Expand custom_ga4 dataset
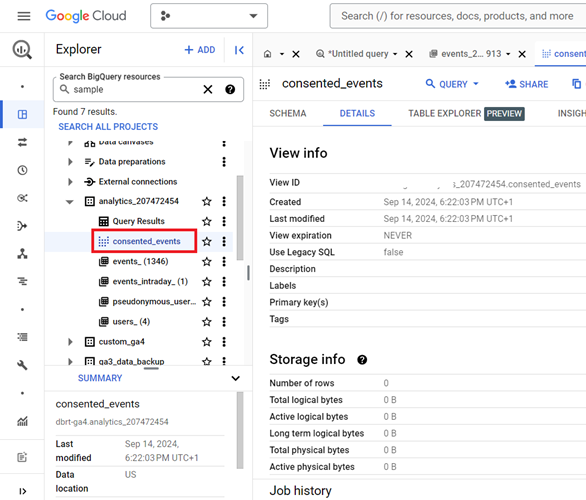The height and width of the screenshot is (500, 586). [70, 342]
